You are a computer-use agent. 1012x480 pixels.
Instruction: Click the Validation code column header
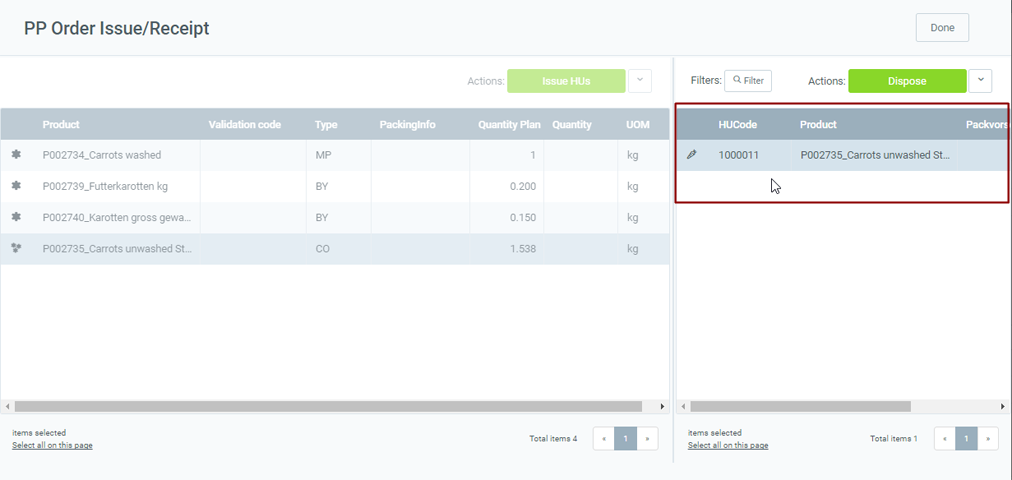245,125
